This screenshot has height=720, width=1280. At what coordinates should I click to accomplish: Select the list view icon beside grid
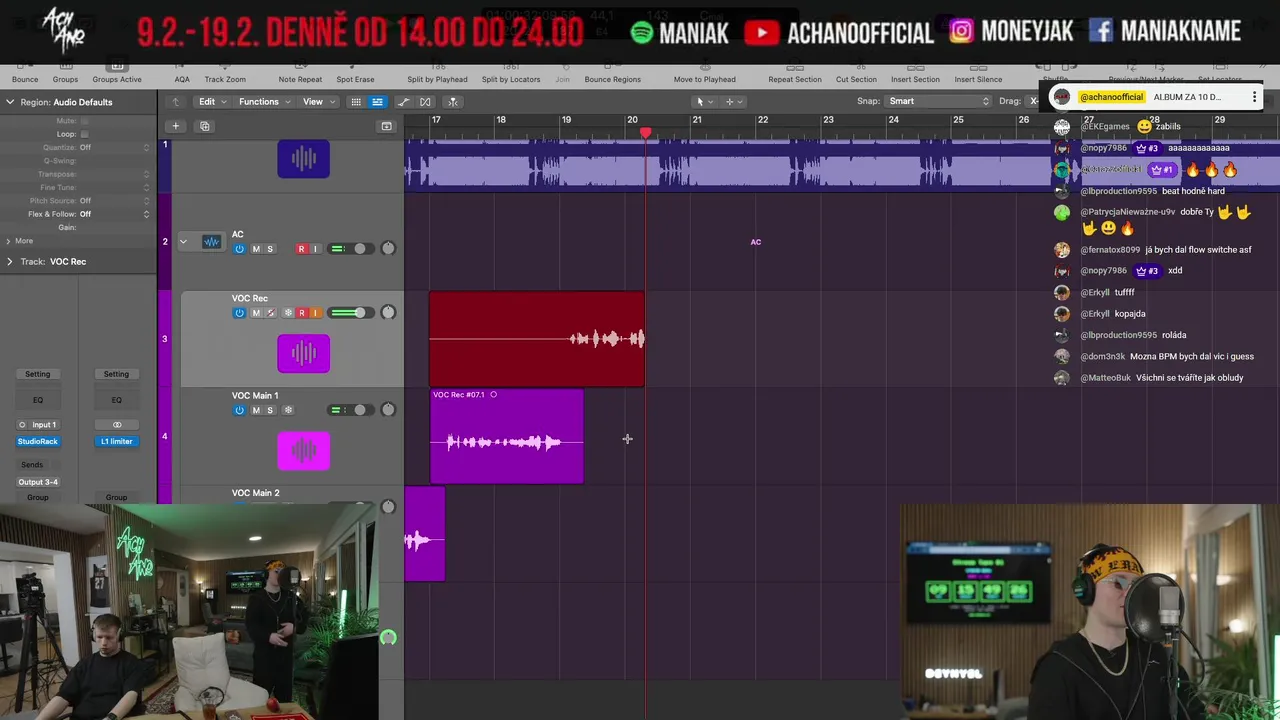pos(377,102)
